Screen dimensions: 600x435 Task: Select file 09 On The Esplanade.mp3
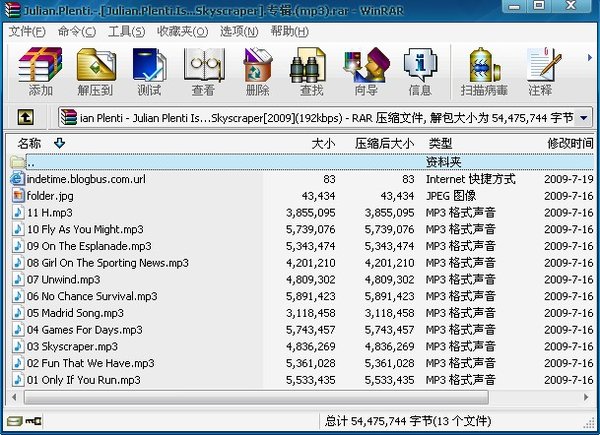coord(89,246)
